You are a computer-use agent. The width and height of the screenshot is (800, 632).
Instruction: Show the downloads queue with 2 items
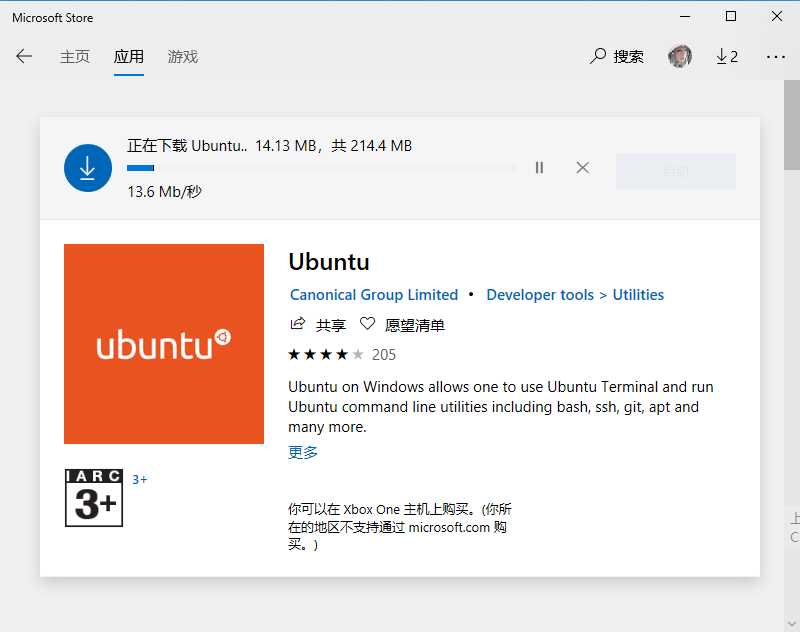click(727, 56)
